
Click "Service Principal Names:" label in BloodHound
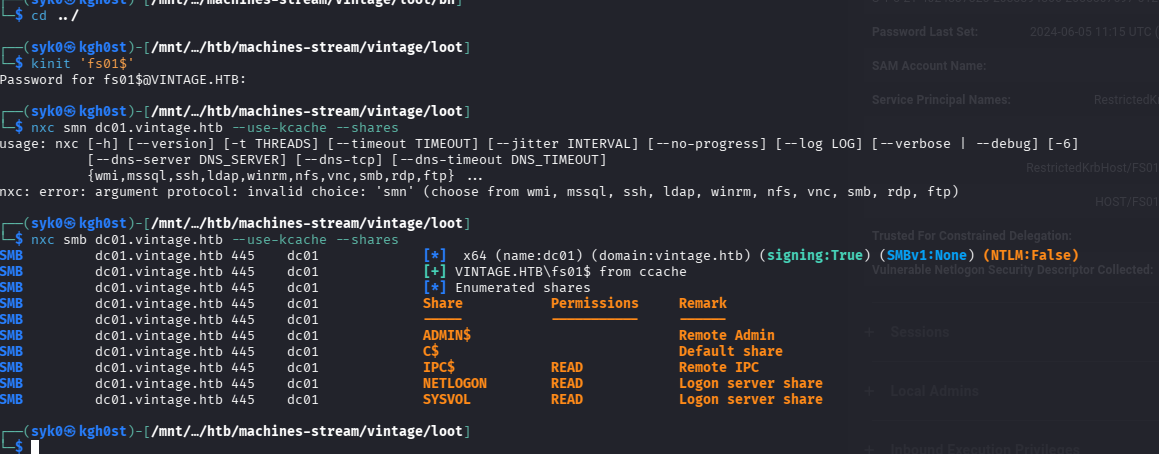941,99
